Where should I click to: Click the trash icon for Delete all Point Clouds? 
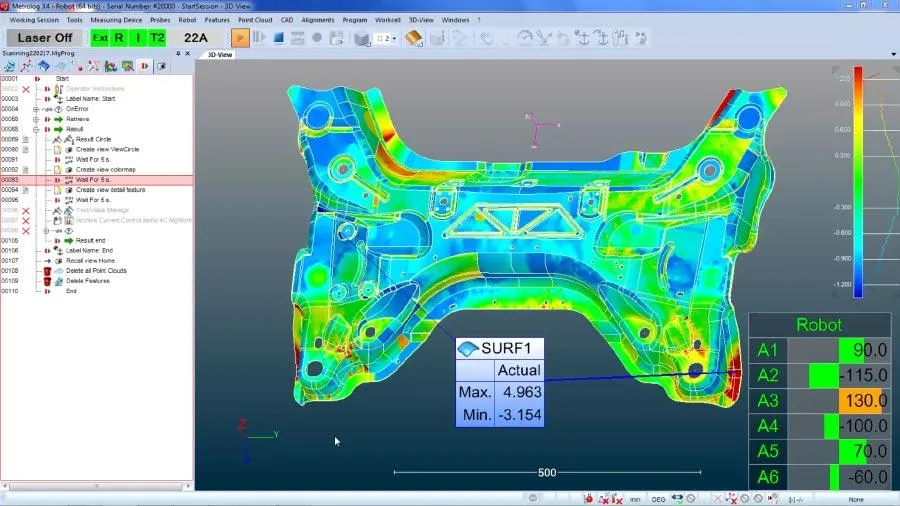pos(47,271)
